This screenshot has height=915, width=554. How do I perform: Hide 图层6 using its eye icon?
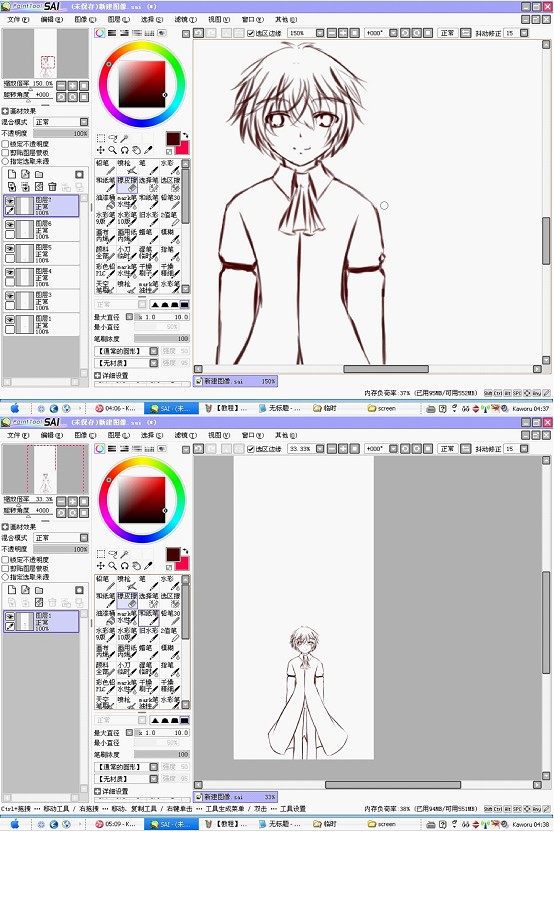point(10,225)
